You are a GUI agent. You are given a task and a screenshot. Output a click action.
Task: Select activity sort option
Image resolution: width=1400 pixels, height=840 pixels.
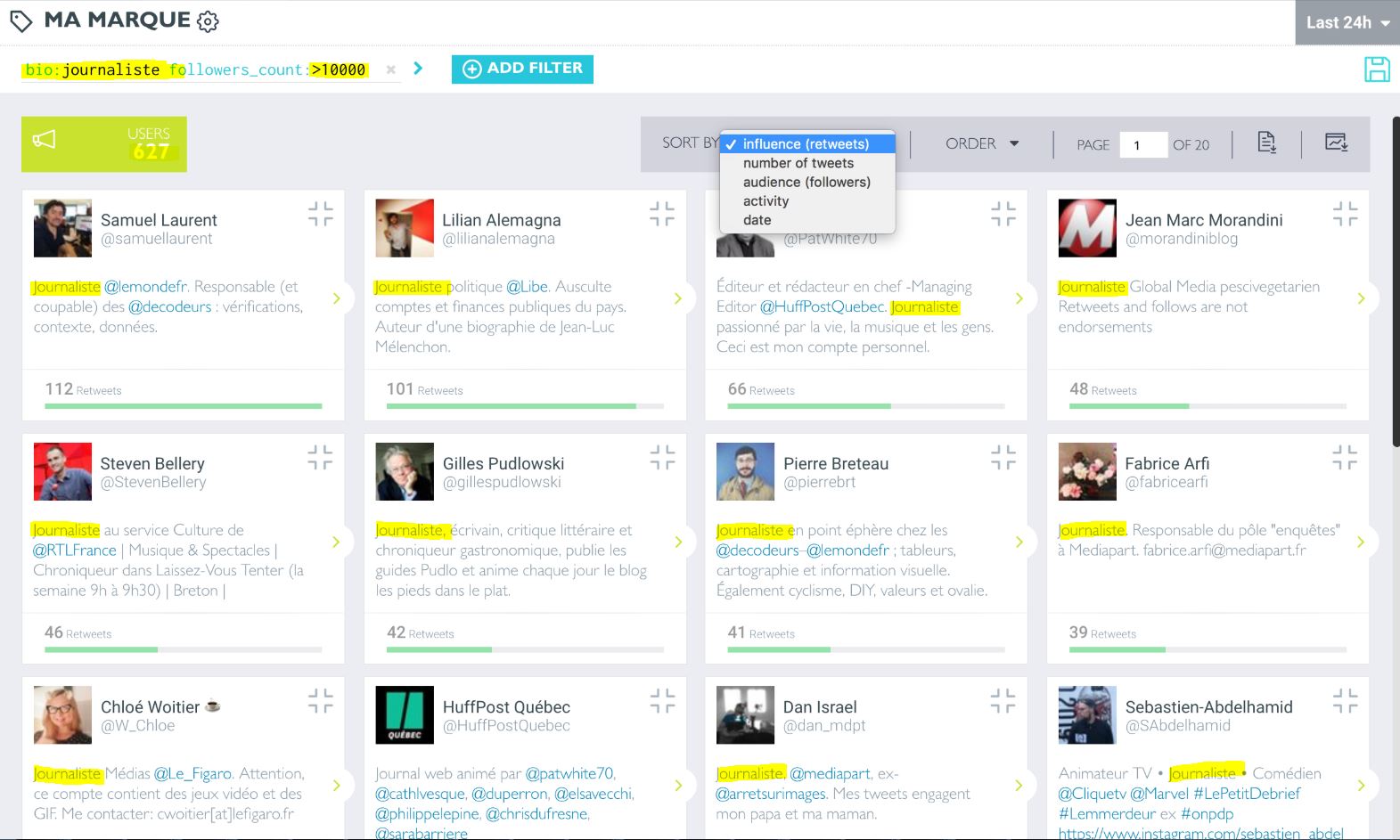pos(807,201)
